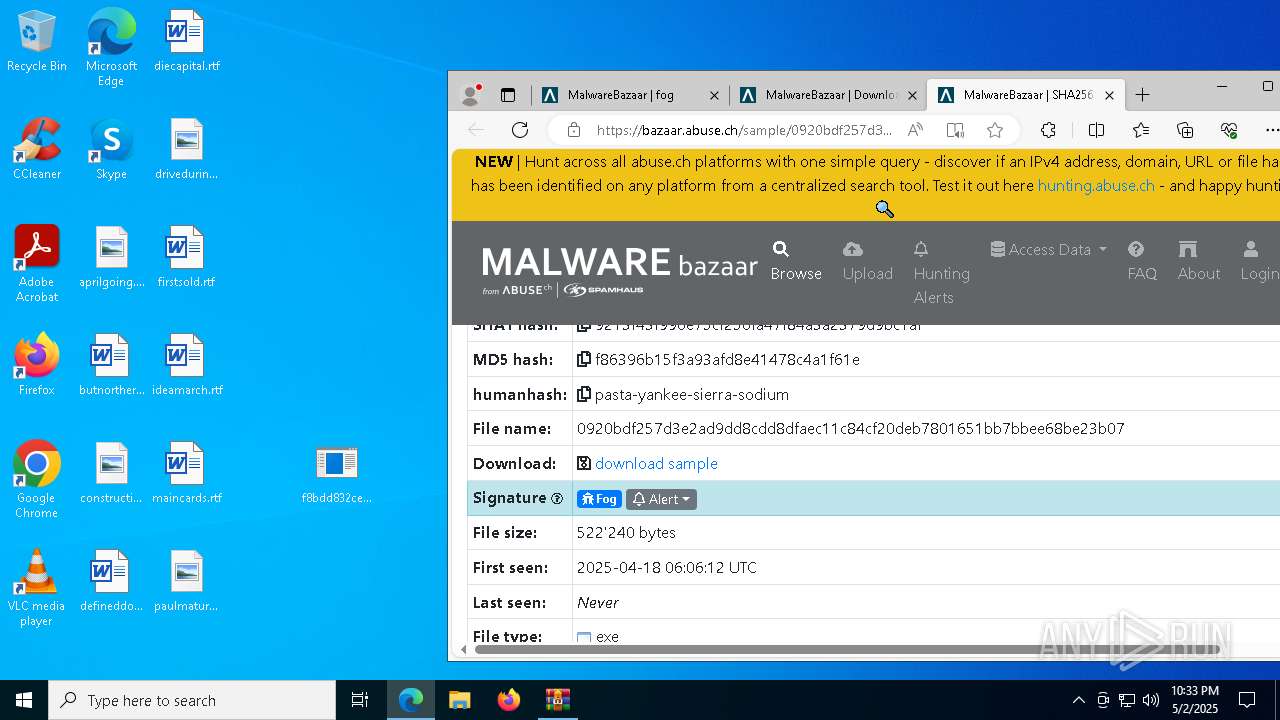
Task: Select the Adobe Acrobat desktop icon
Action: [x=37, y=264]
